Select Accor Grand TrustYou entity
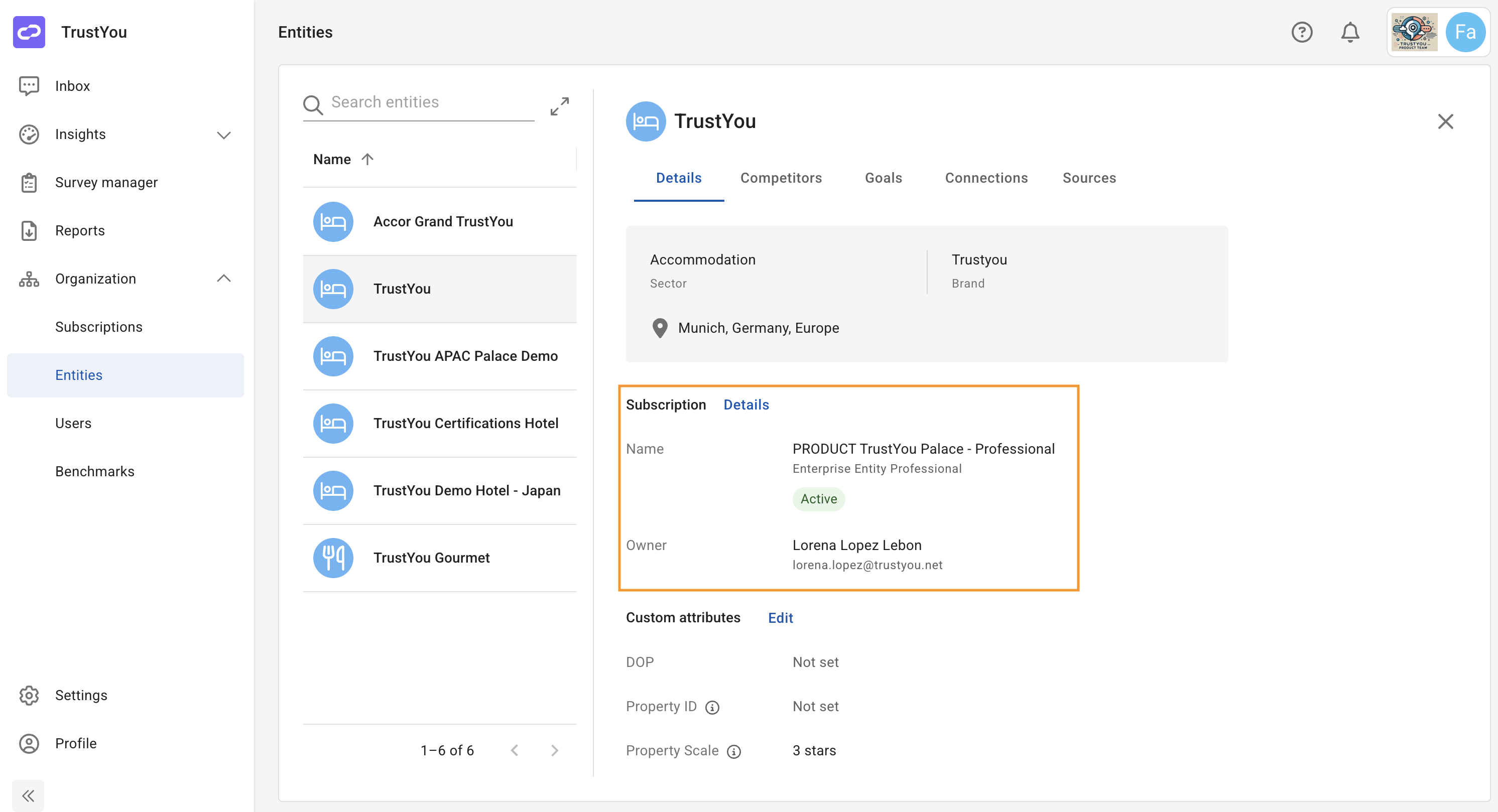The width and height of the screenshot is (1498, 812). [x=440, y=221]
